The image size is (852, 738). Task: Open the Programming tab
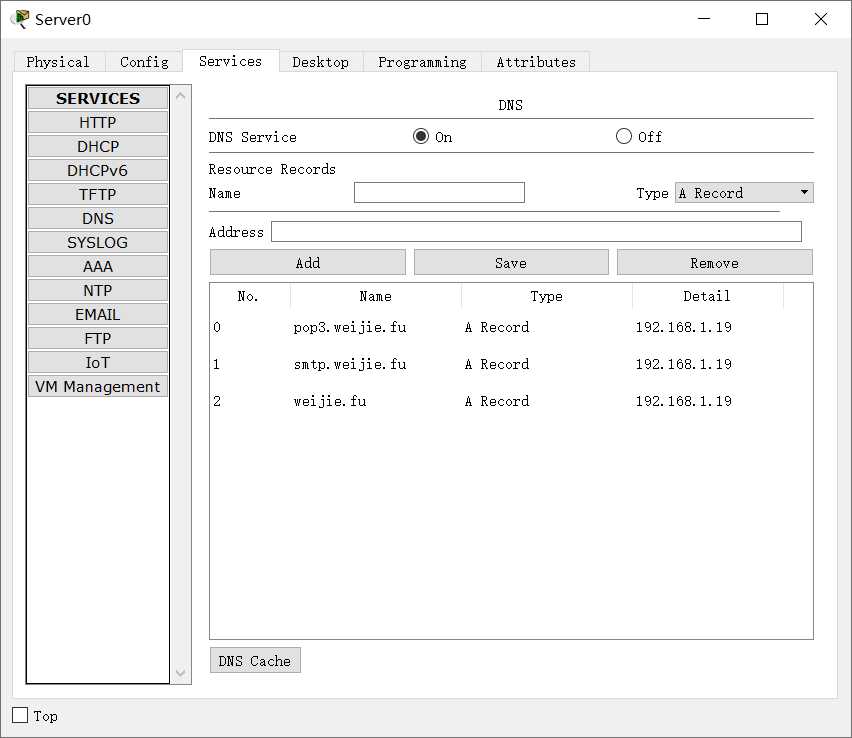click(422, 62)
